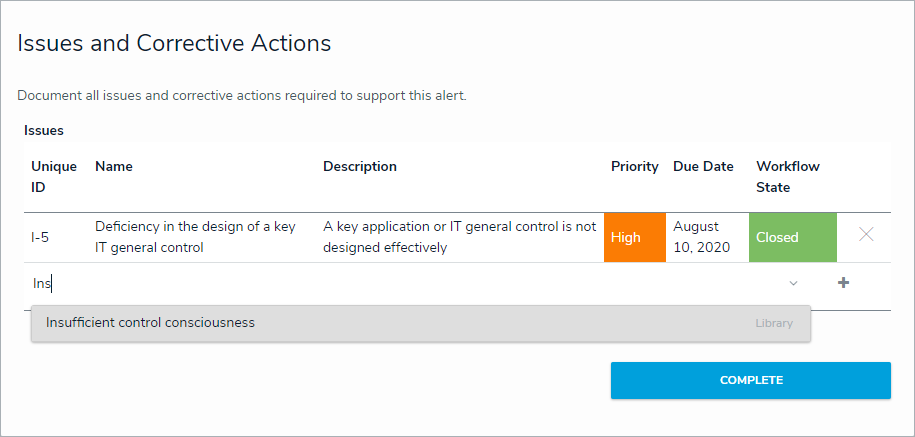This screenshot has height=437, width=915.
Task: Click the Due Date column header
Action: (x=703, y=167)
